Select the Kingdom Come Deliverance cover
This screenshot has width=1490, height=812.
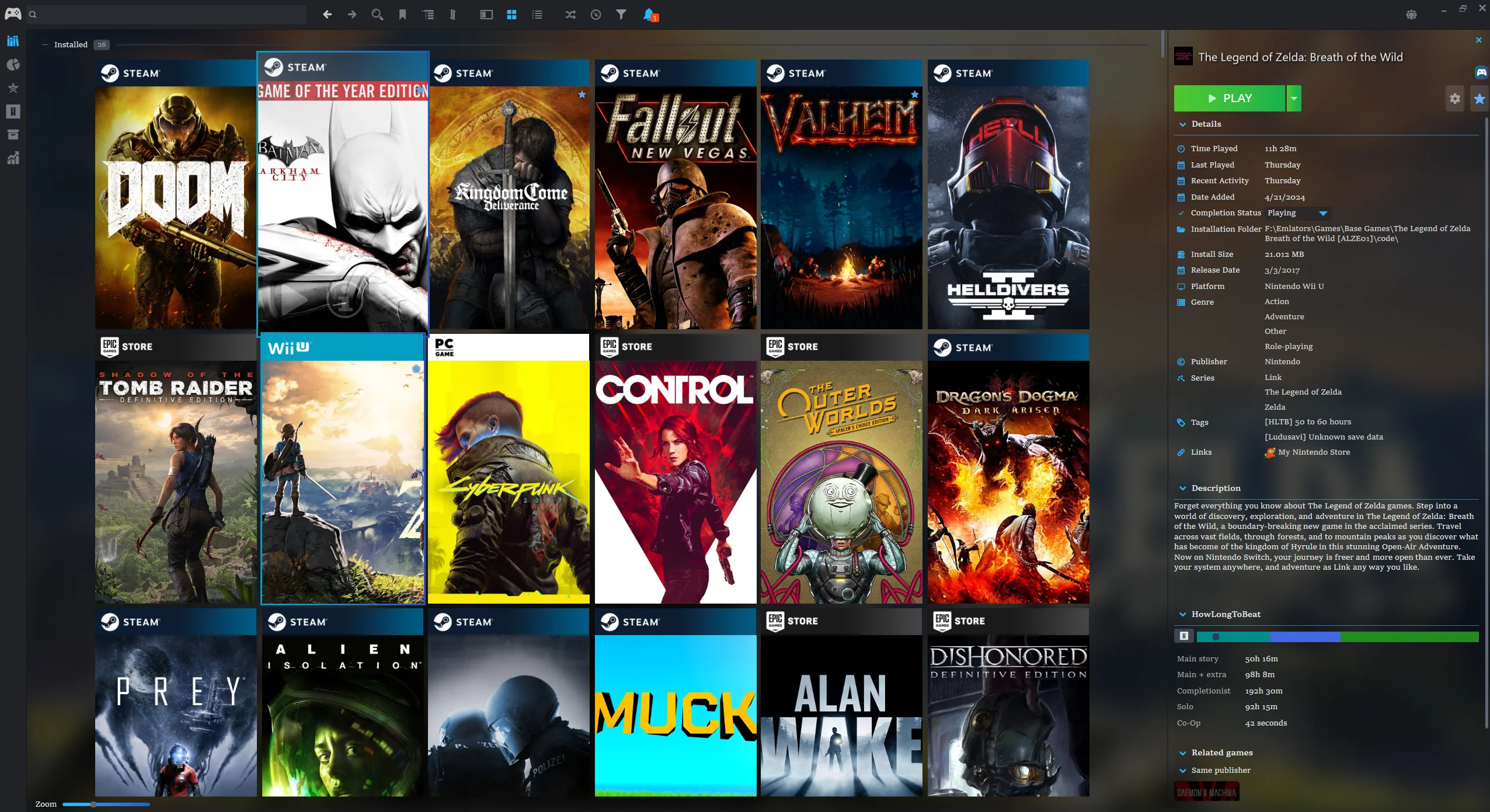(x=509, y=194)
